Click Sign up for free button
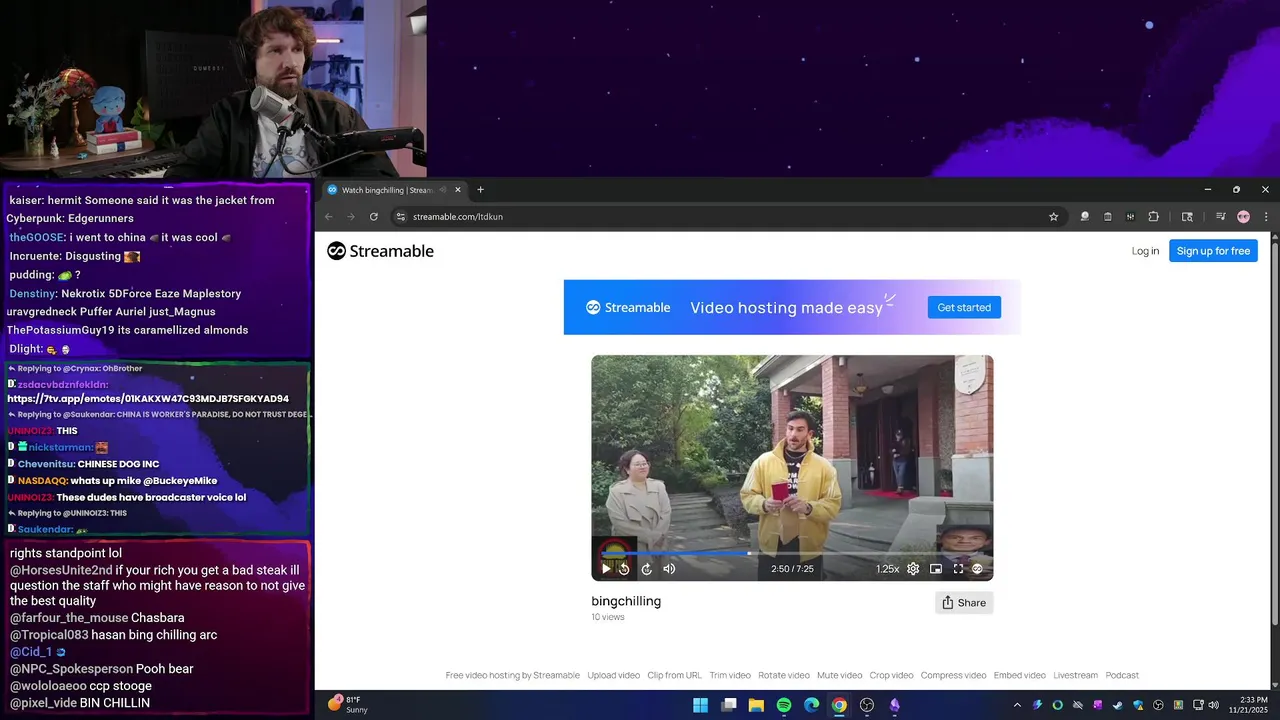The image size is (1280, 720). (1213, 251)
